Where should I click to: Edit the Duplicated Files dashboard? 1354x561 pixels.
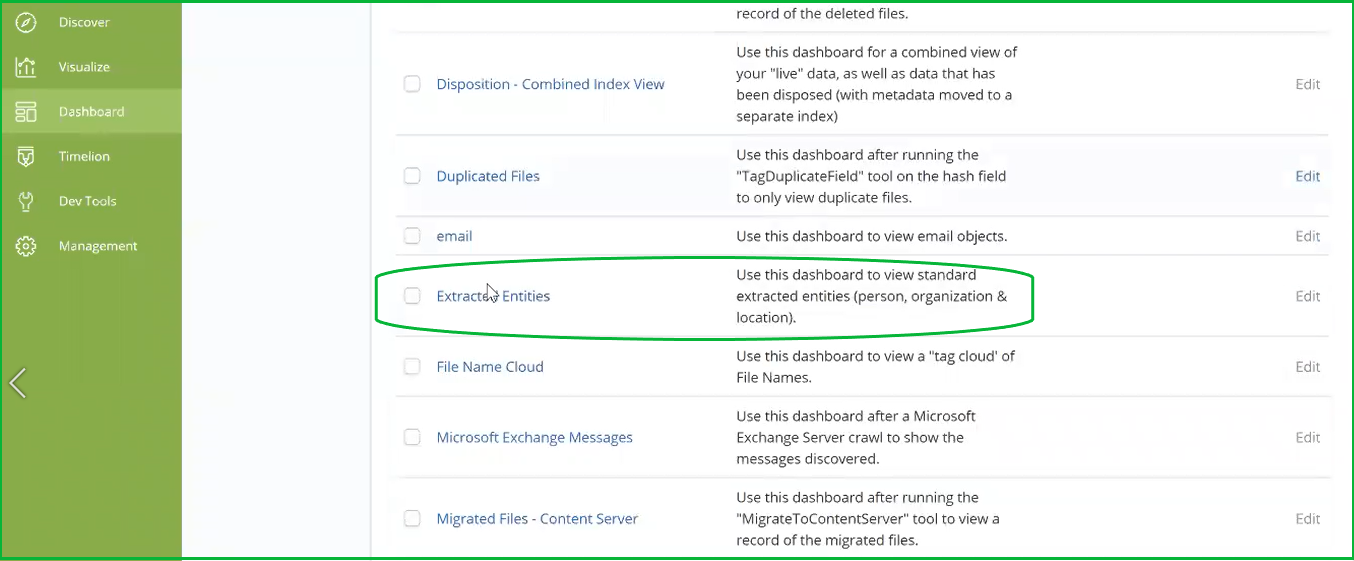point(1308,176)
